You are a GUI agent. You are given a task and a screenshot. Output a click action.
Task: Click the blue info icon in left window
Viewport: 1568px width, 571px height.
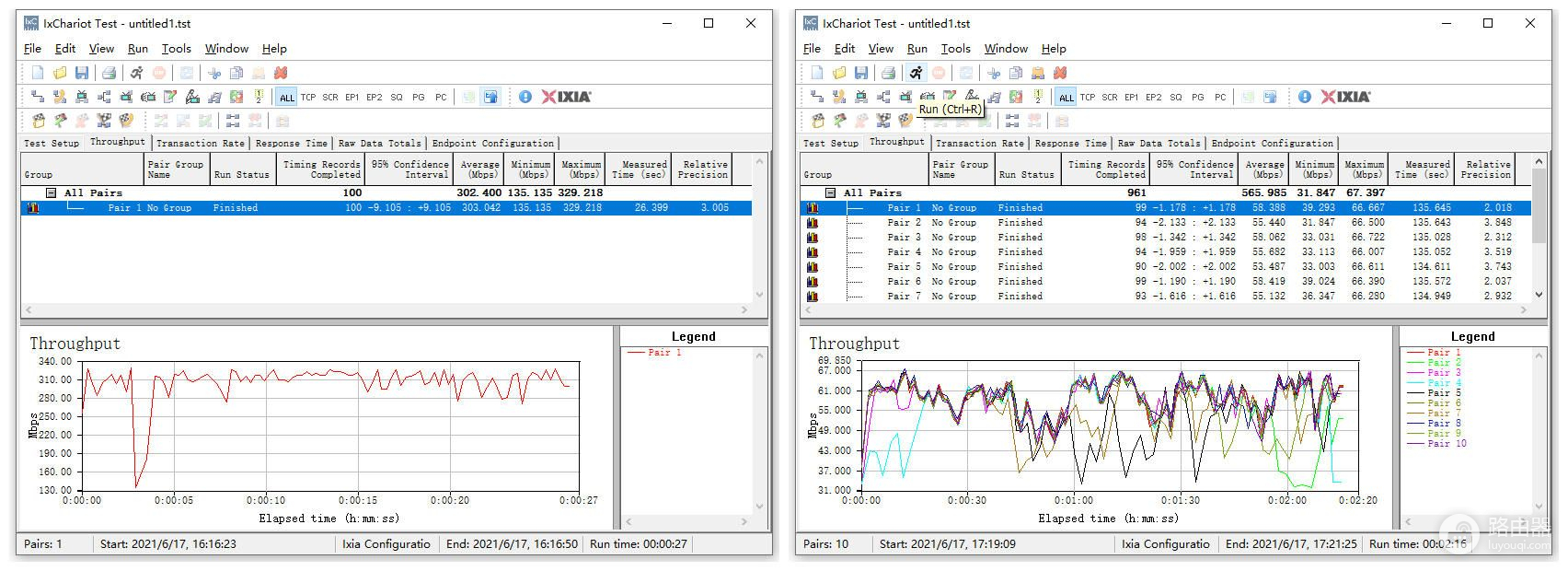[x=525, y=97]
